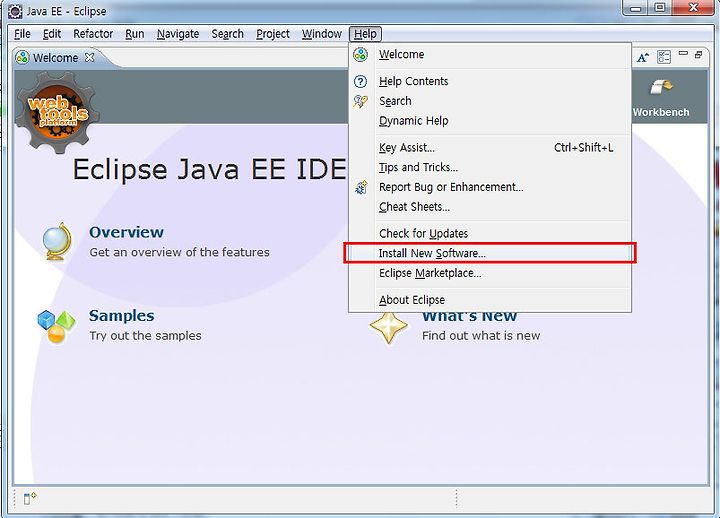This screenshot has height=518, width=720.
Task: Open the Navigate menu
Action: [x=178, y=34]
